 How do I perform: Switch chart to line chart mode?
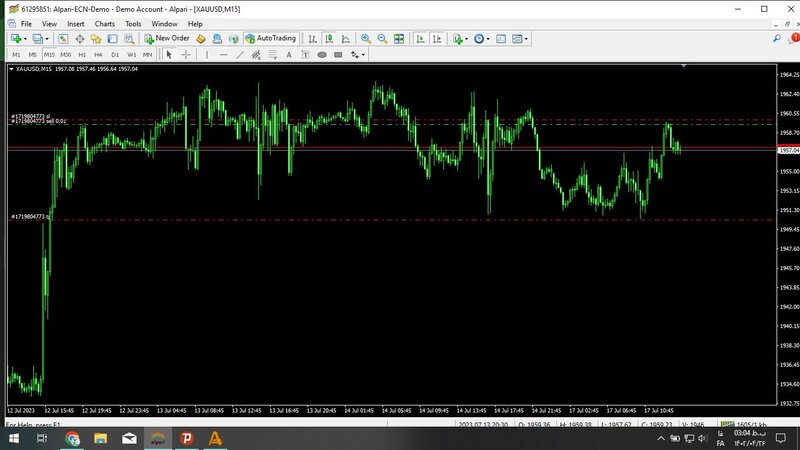click(344, 38)
